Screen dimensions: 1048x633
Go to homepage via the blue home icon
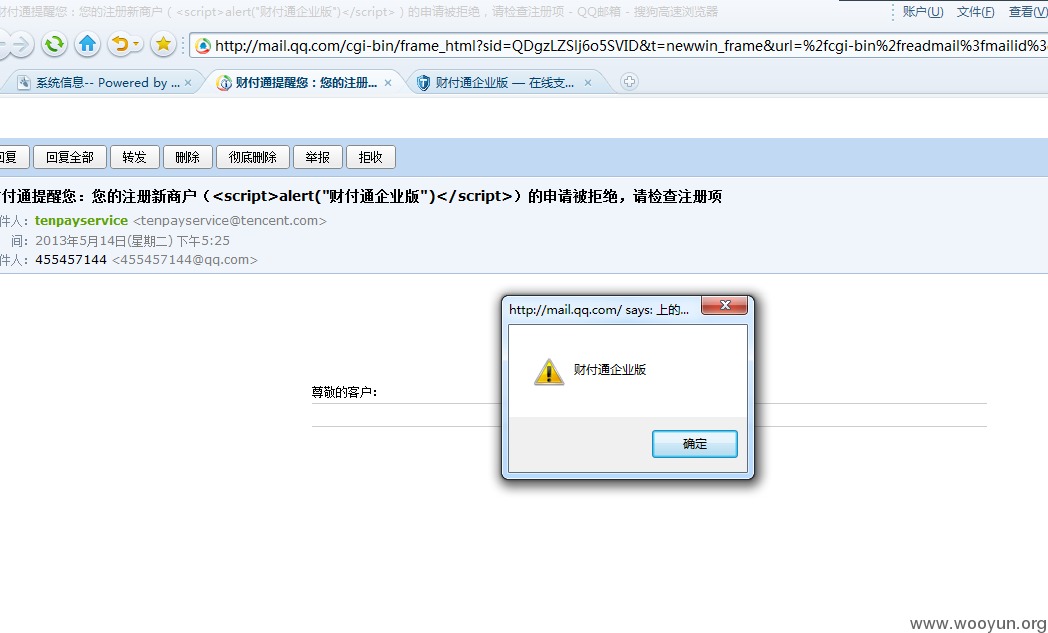click(x=87, y=45)
